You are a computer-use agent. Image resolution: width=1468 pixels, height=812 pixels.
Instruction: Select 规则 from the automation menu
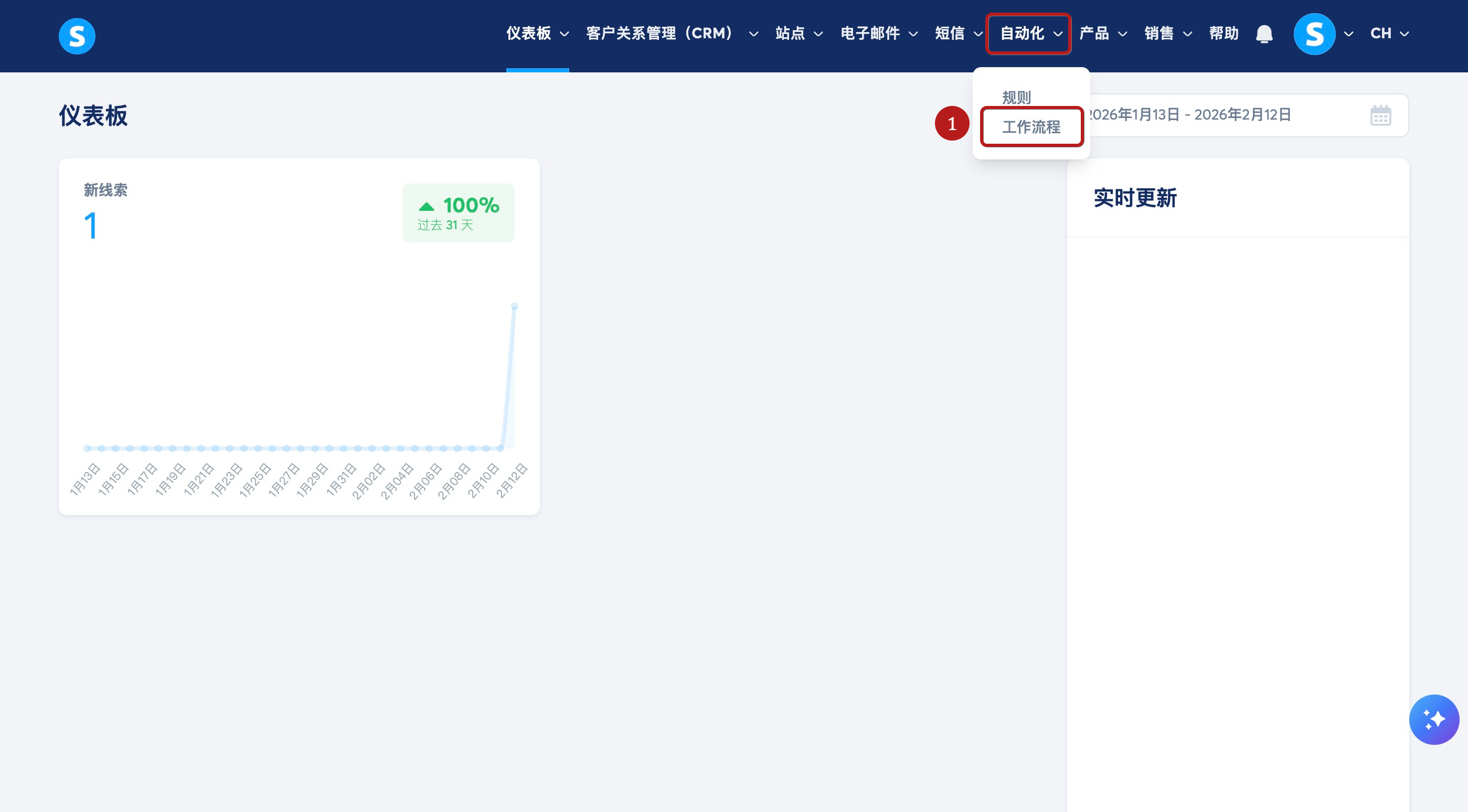click(x=1016, y=98)
